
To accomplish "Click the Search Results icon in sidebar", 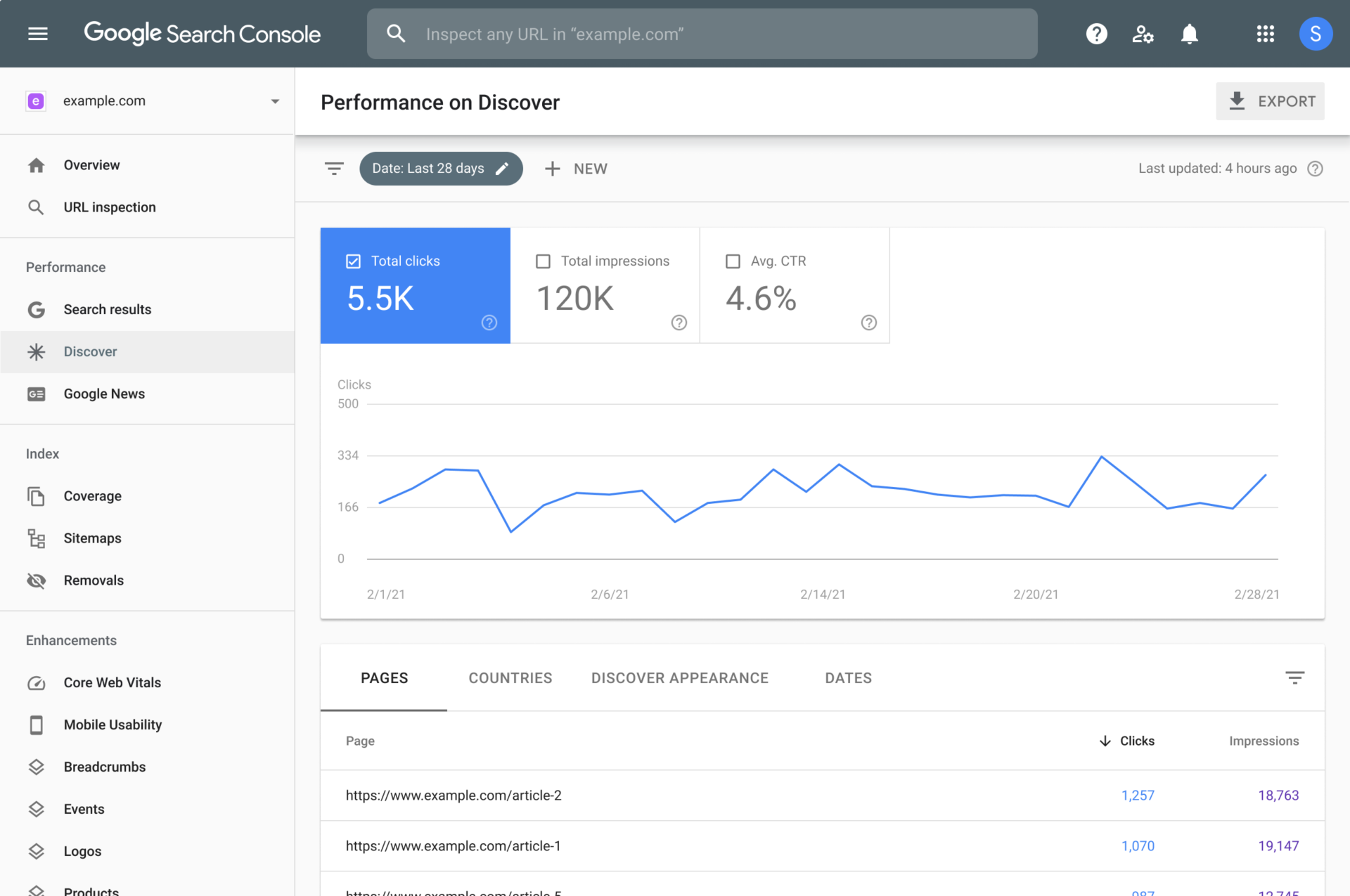I will (36, 309).
